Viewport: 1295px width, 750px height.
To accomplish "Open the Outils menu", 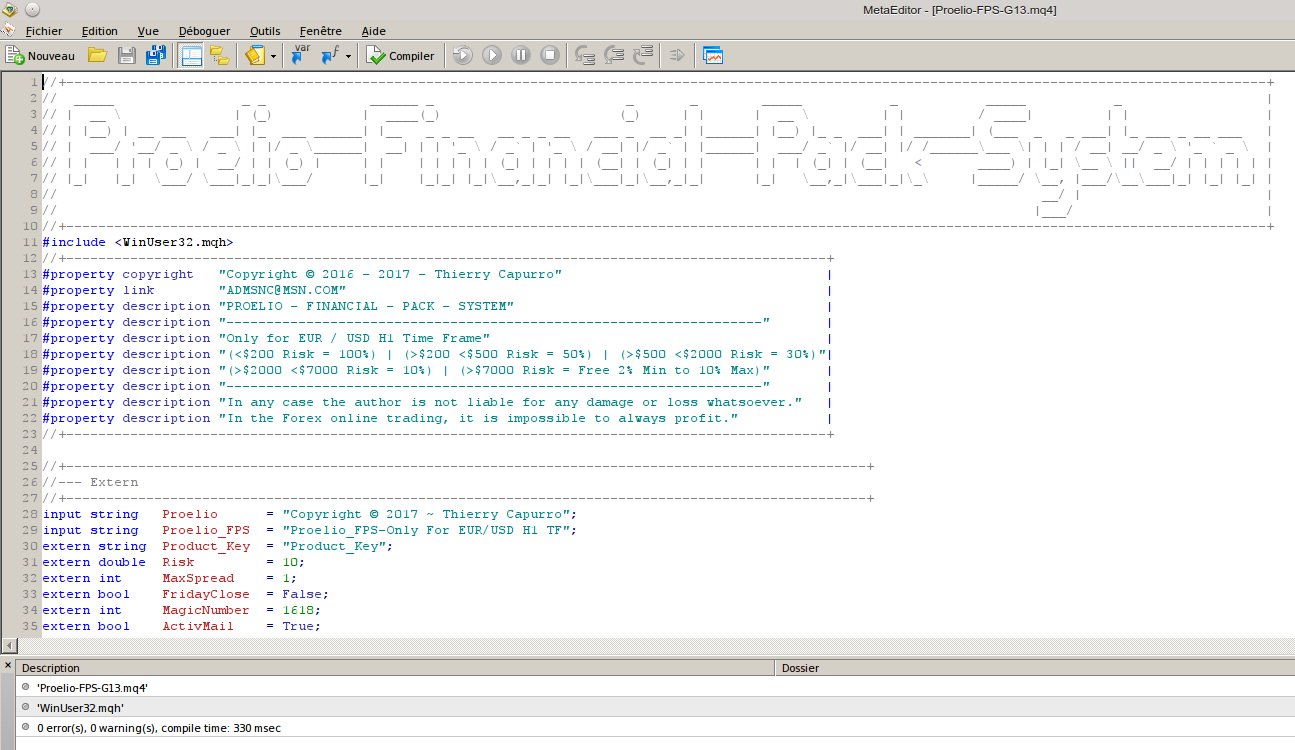I will coord(266,31).
